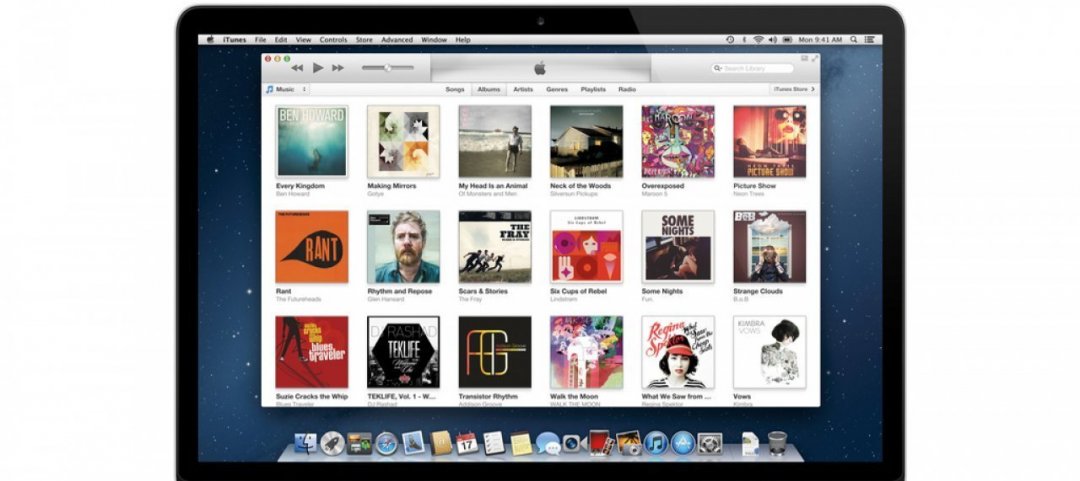
Task: Open Launchpad from the Dock
Action: (333, 443)
